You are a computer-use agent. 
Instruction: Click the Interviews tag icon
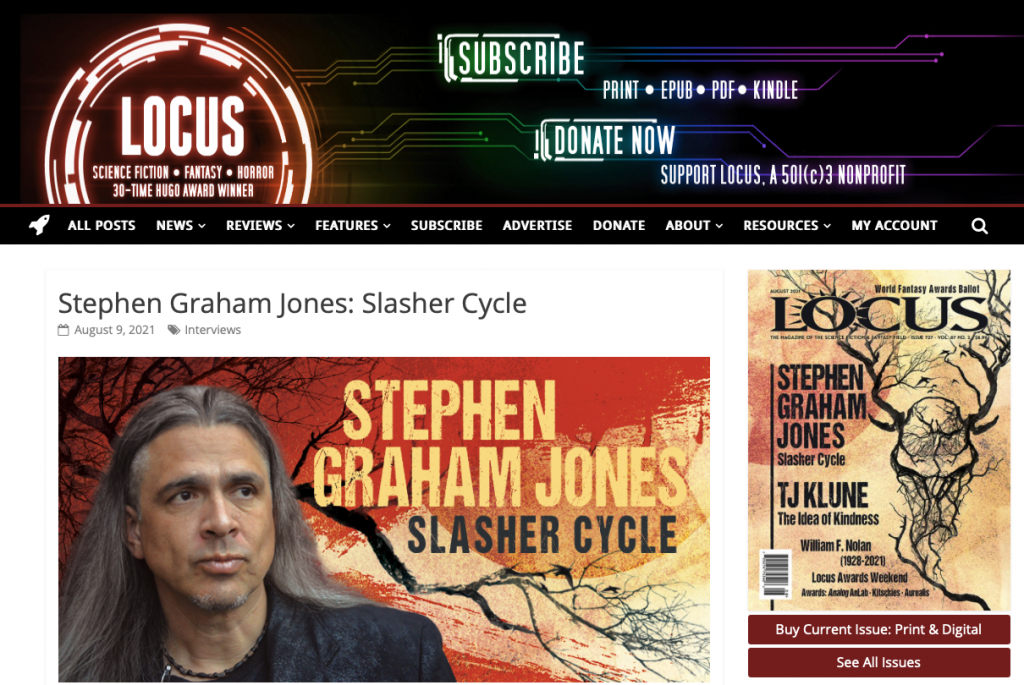174,330
